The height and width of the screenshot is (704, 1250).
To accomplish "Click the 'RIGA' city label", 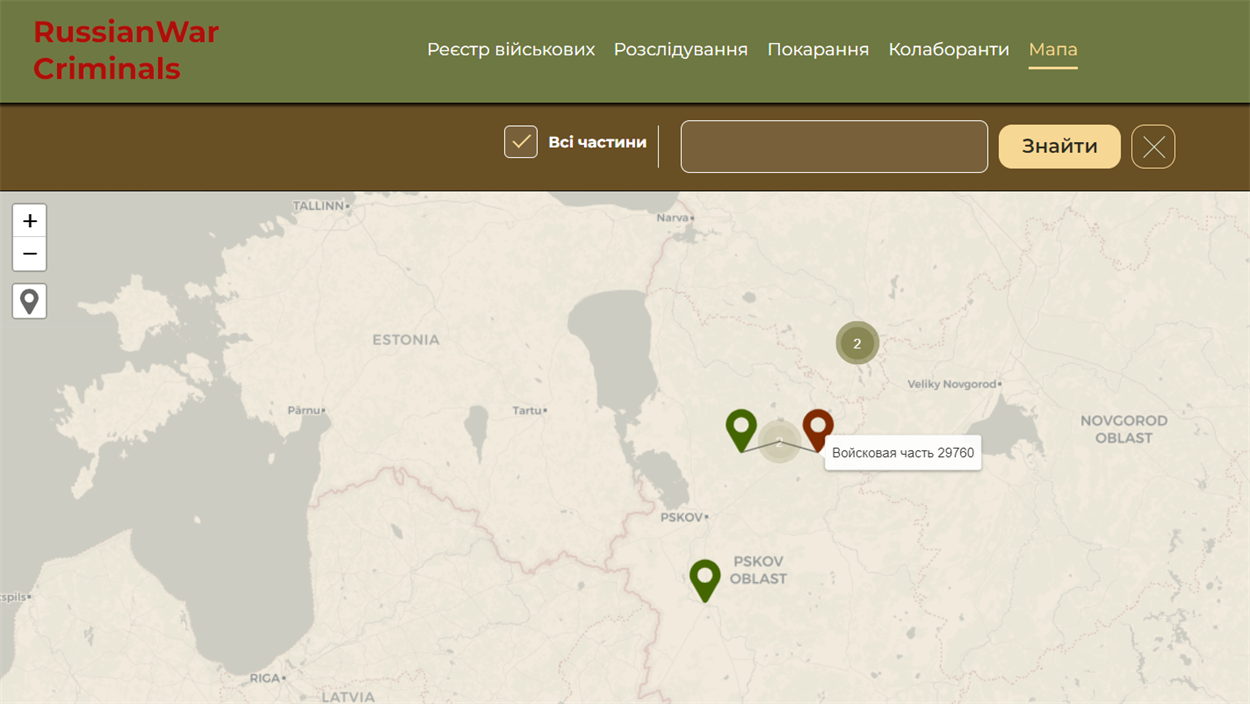I will click(x=265, y=678).
